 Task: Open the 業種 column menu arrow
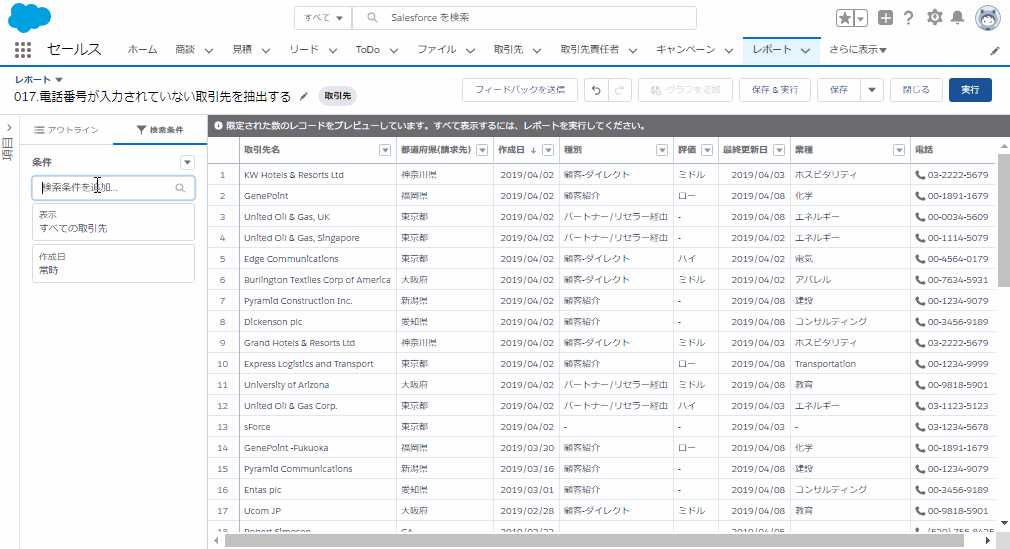(x=899, y=150)
